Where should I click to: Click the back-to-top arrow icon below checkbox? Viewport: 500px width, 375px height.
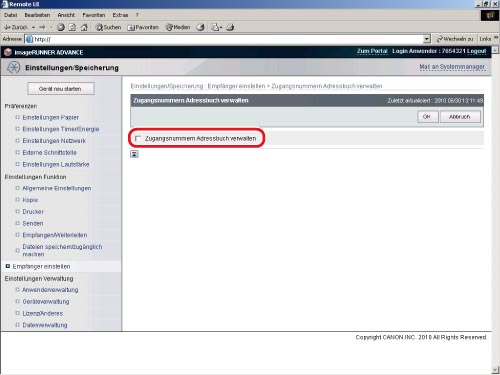pyautogui.click(x=134, y=154)
